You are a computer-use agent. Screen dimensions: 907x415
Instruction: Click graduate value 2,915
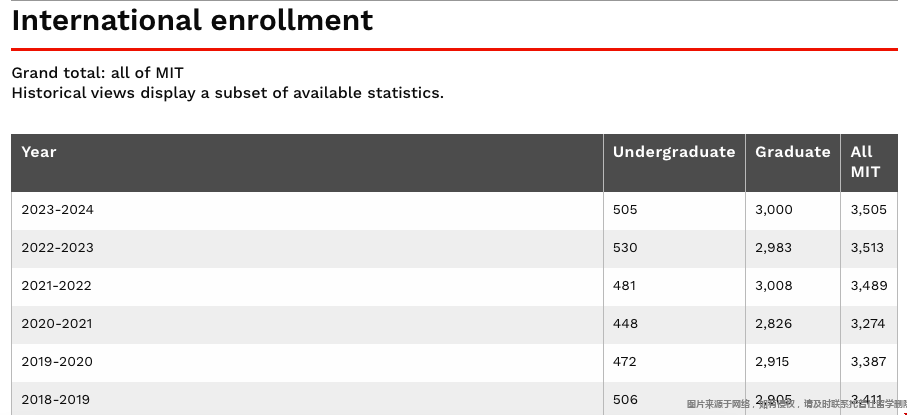(772, 362)
